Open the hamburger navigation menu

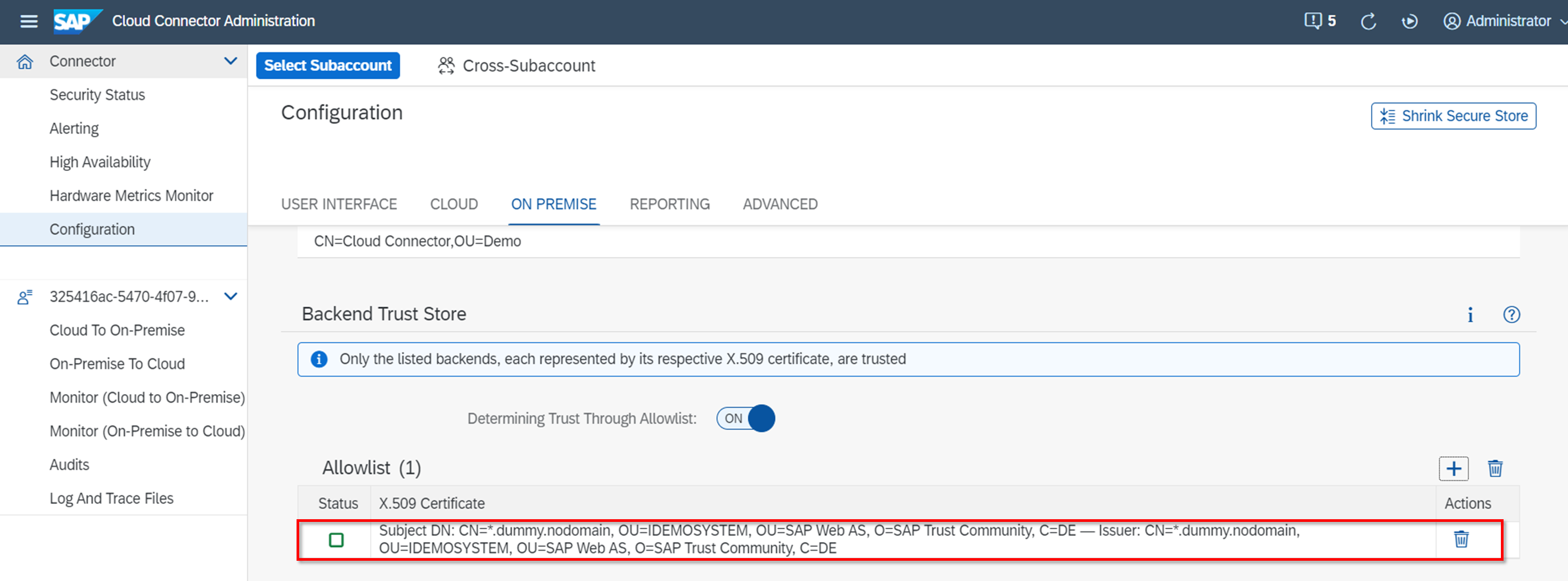click(29, 21)
